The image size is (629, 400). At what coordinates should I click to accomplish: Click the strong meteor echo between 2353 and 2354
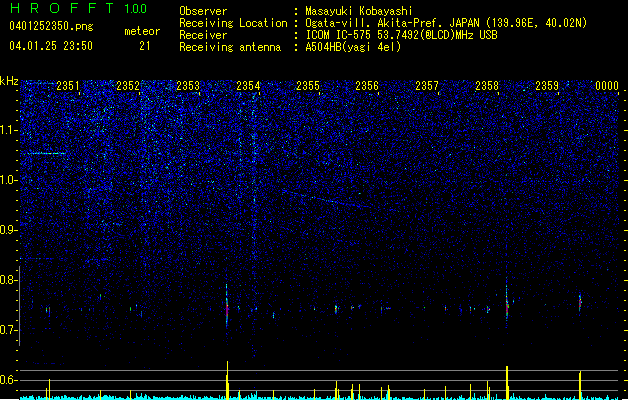pyautogui.click(x=227, y=307)
